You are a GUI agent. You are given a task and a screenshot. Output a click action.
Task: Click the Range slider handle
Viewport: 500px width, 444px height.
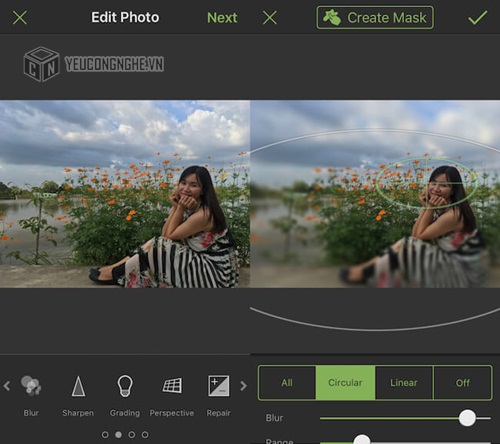point(362,441)
